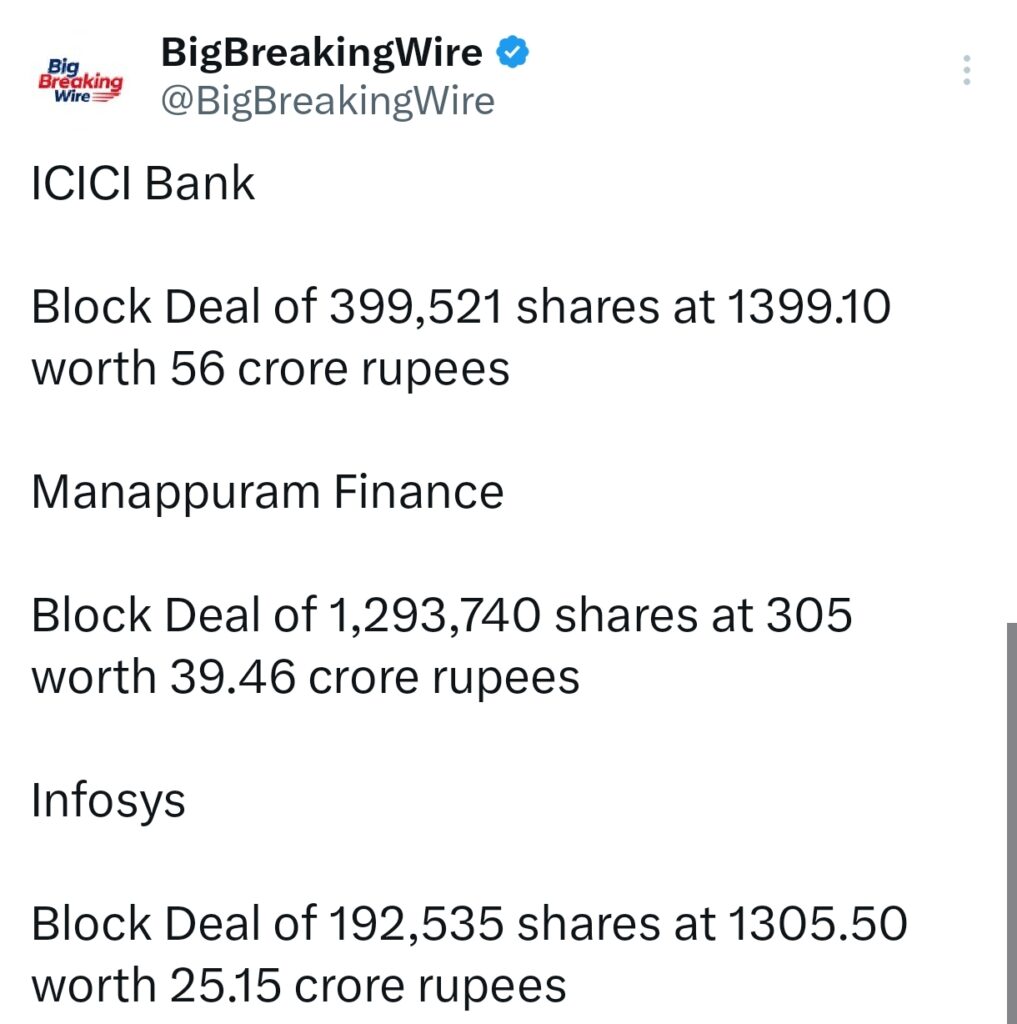Click the @BigBreakingWire handle

327,100
